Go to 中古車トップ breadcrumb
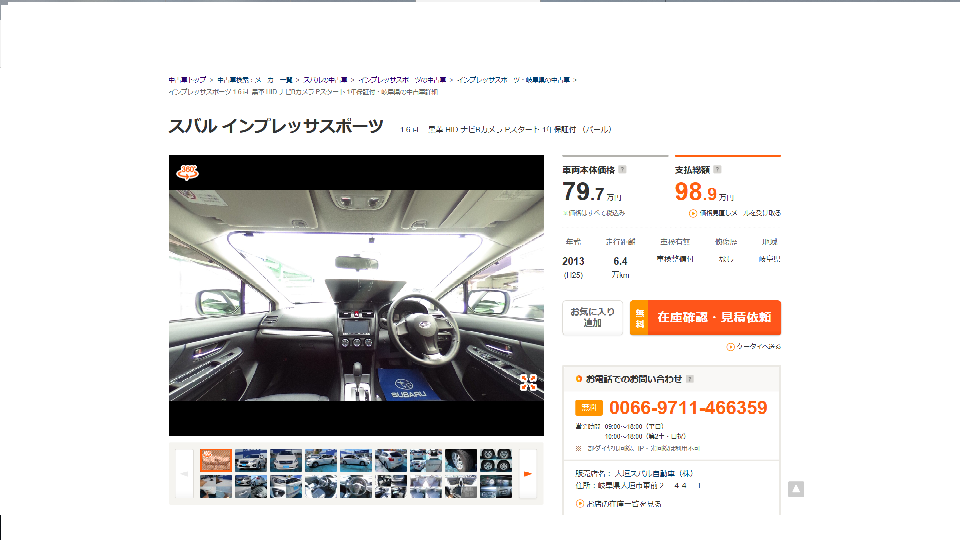Image resolution: width=960 pixels, height=540 pixels. (x=187, y=80)
